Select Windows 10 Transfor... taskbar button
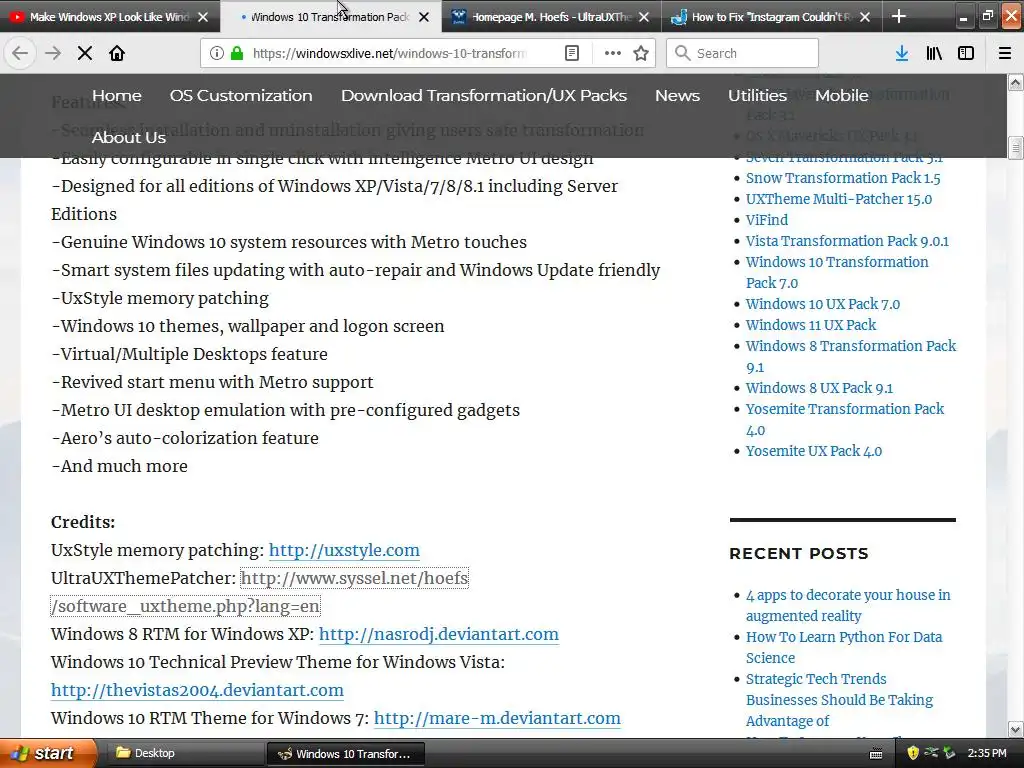Viewport: 1024px width, 768px height. click(346, 754)
